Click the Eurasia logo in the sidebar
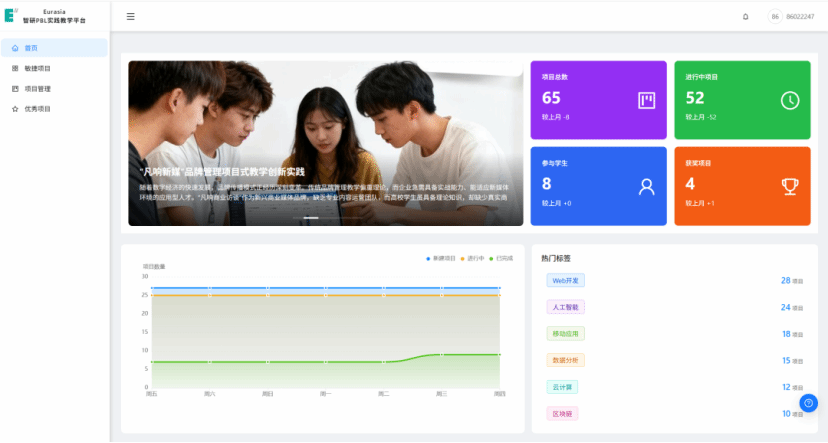 pyautogui.click(x=11, y=16)
